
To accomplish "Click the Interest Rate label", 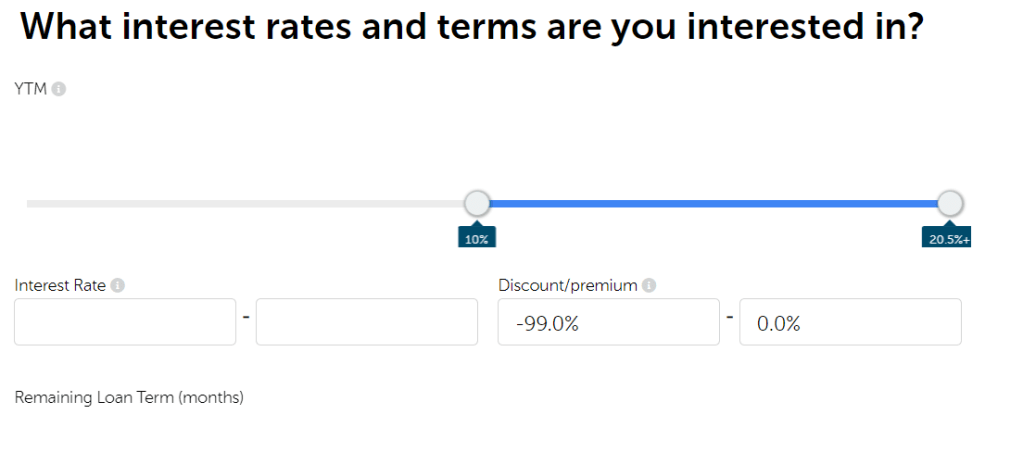I will point(60,286).
